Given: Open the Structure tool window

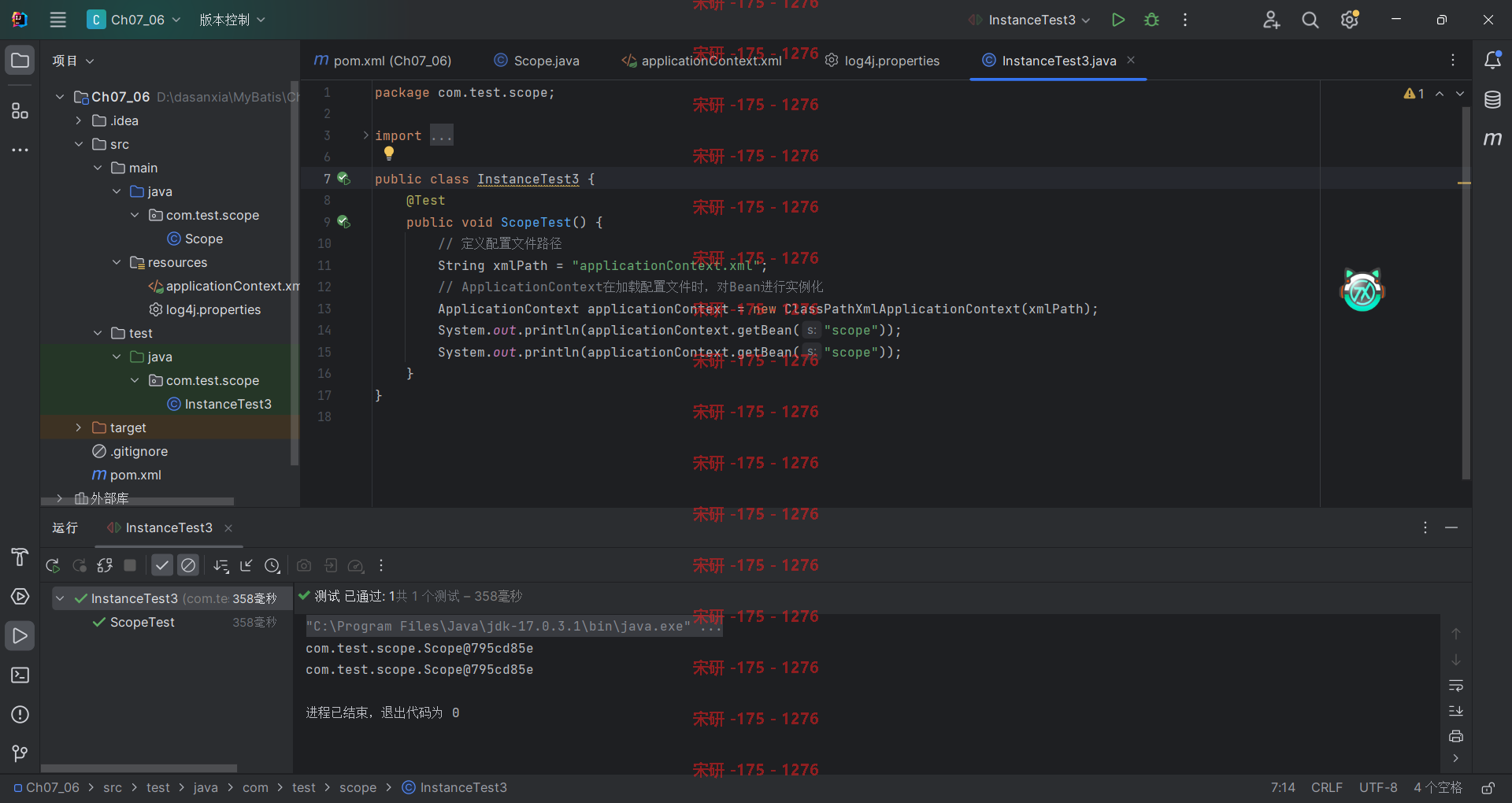Looking at the screenshot, I should [x=20, y=111].
